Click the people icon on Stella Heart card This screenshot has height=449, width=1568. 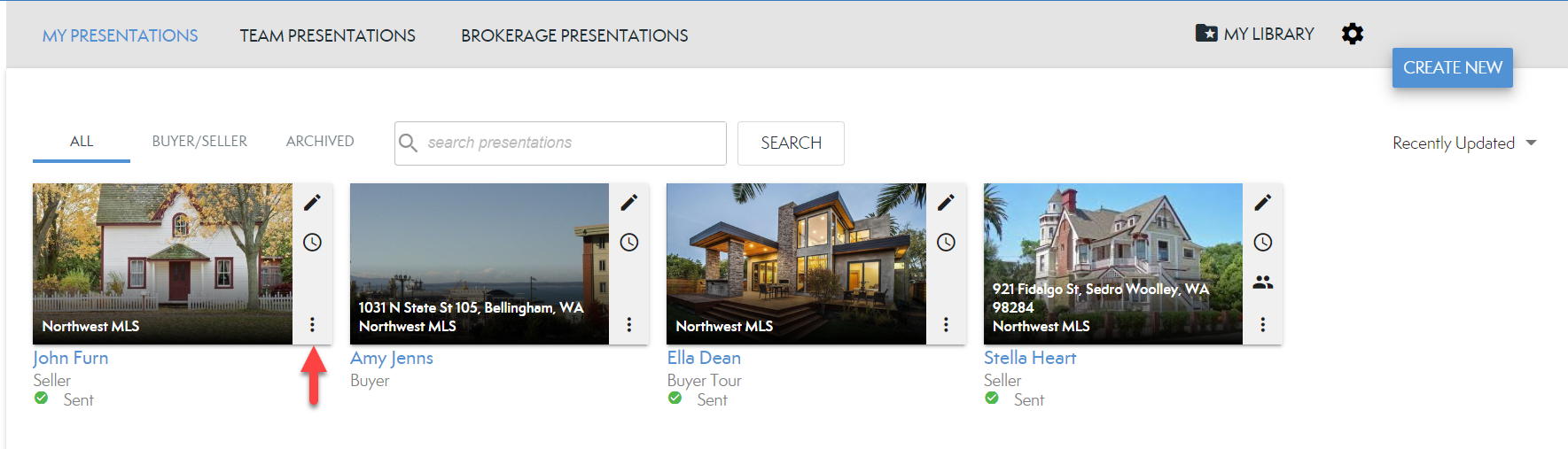[1263, 283]
